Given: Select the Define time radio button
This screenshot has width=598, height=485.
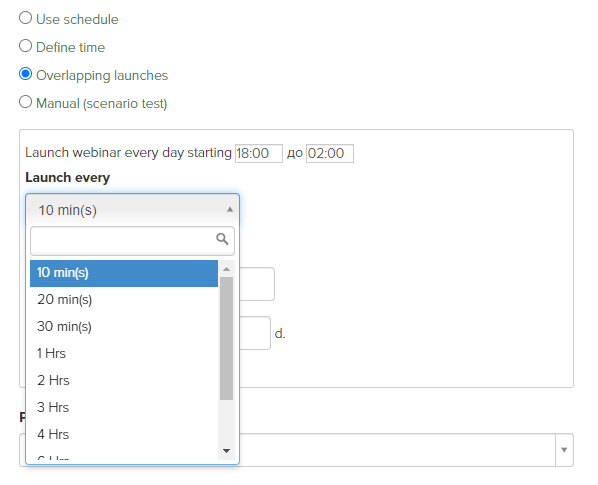Looking at the screenshot, I should [26, 46].
